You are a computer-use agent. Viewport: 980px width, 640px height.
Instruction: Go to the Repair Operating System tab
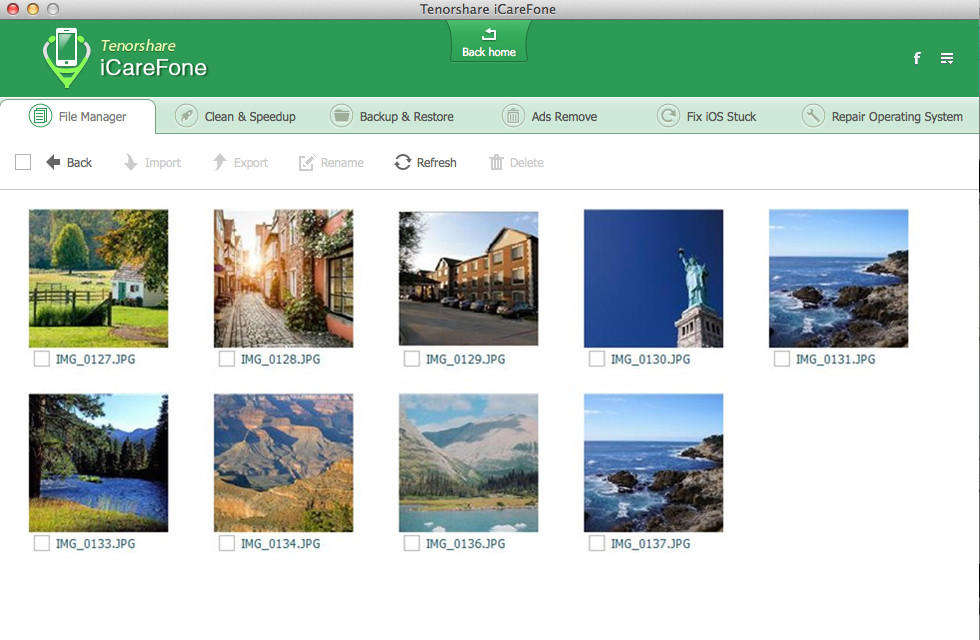[882, 116]
